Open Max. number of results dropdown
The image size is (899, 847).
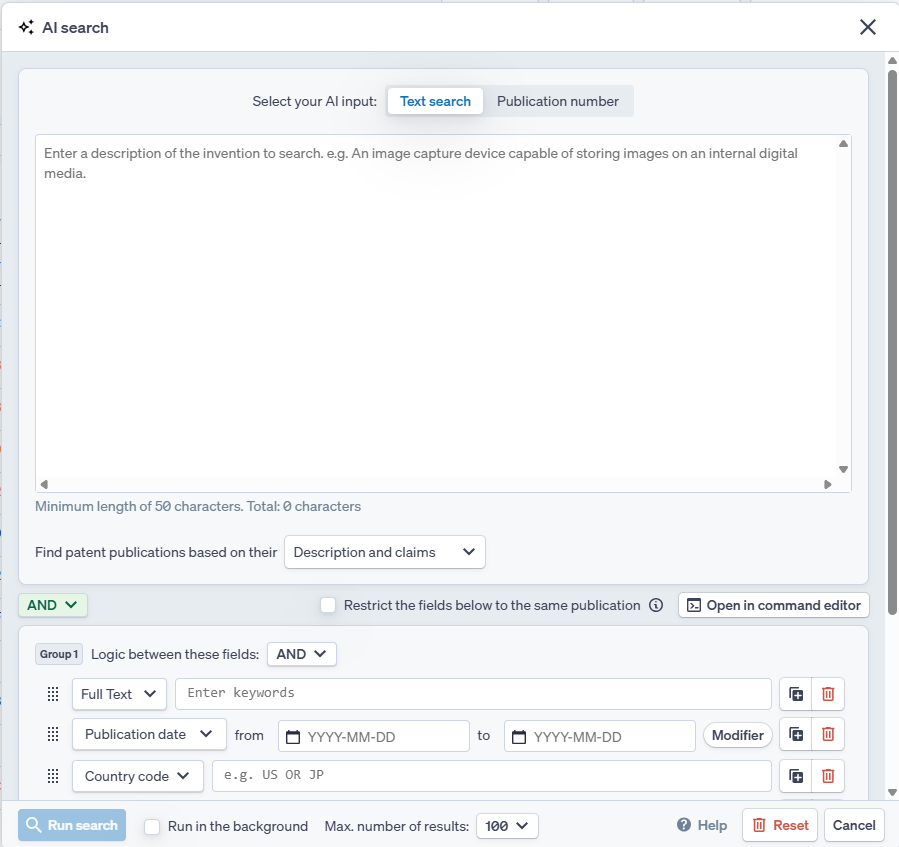(508, 826)
